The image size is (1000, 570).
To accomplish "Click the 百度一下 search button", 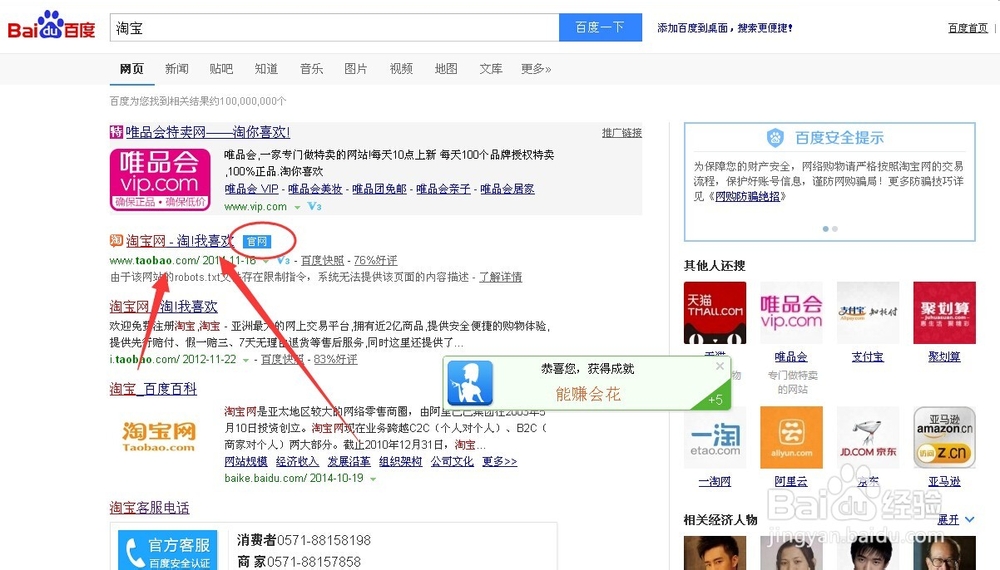I will tap(600, 27).
